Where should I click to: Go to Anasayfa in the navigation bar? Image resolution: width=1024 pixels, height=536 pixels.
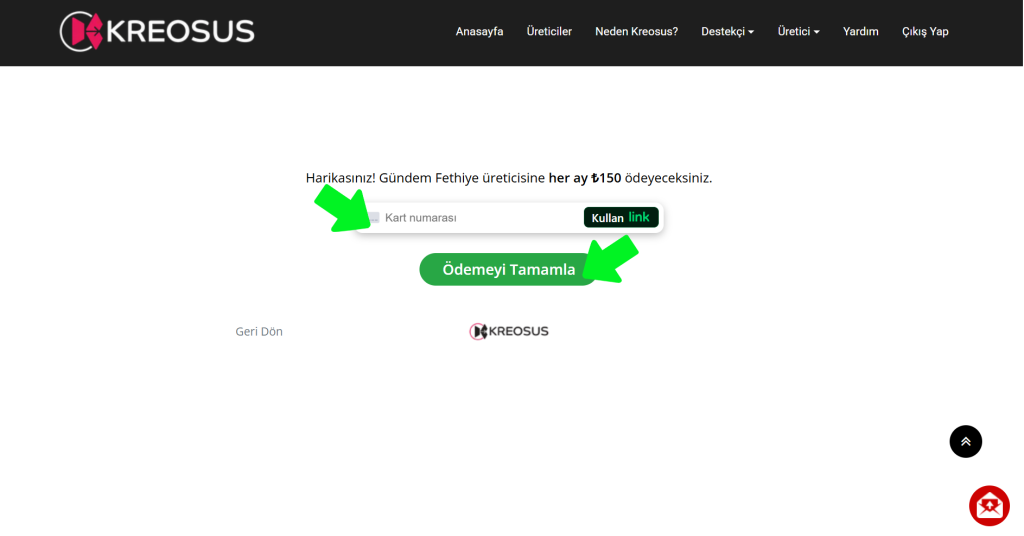(479, 32)
